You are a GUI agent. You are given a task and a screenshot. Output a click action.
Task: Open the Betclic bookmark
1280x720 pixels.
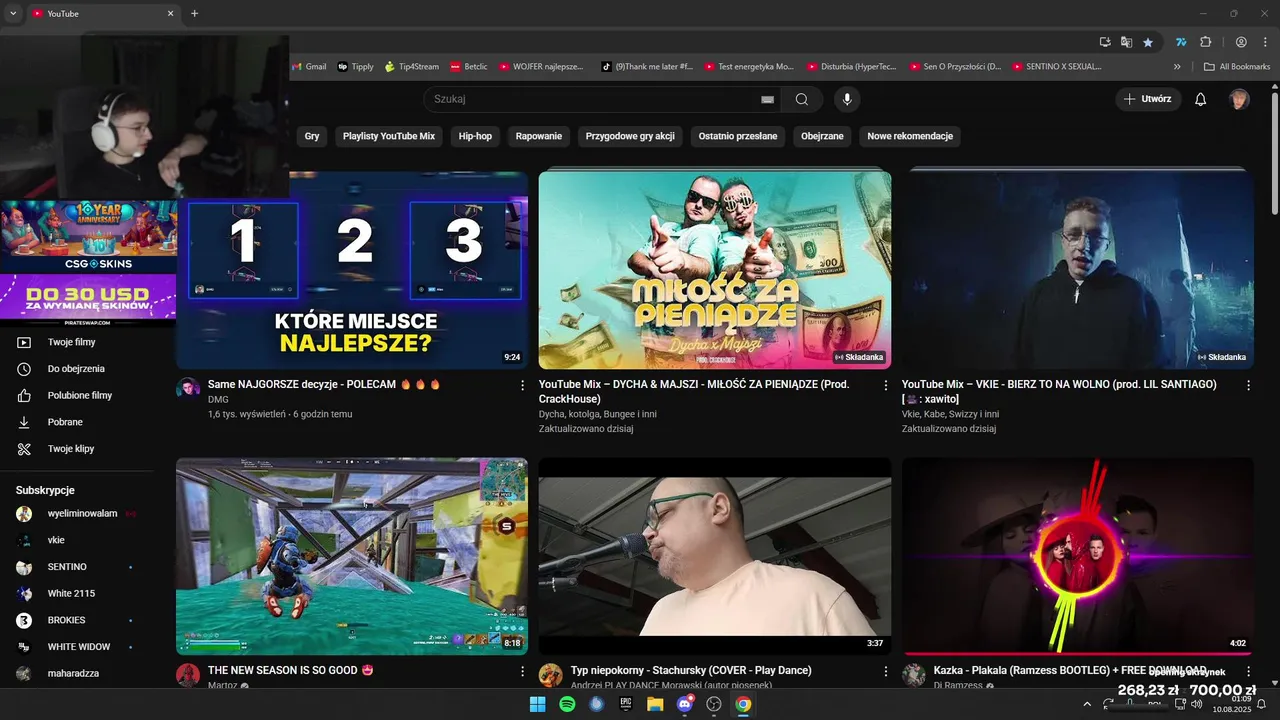tap(468, 67)
